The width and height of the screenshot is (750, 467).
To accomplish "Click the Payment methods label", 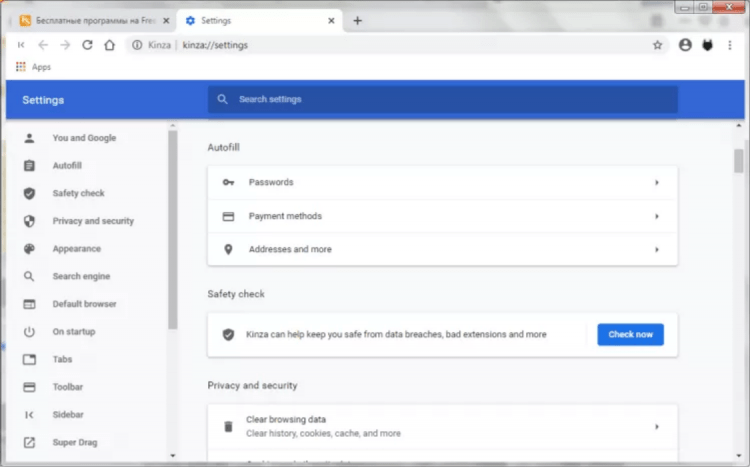I will [285, 216].
